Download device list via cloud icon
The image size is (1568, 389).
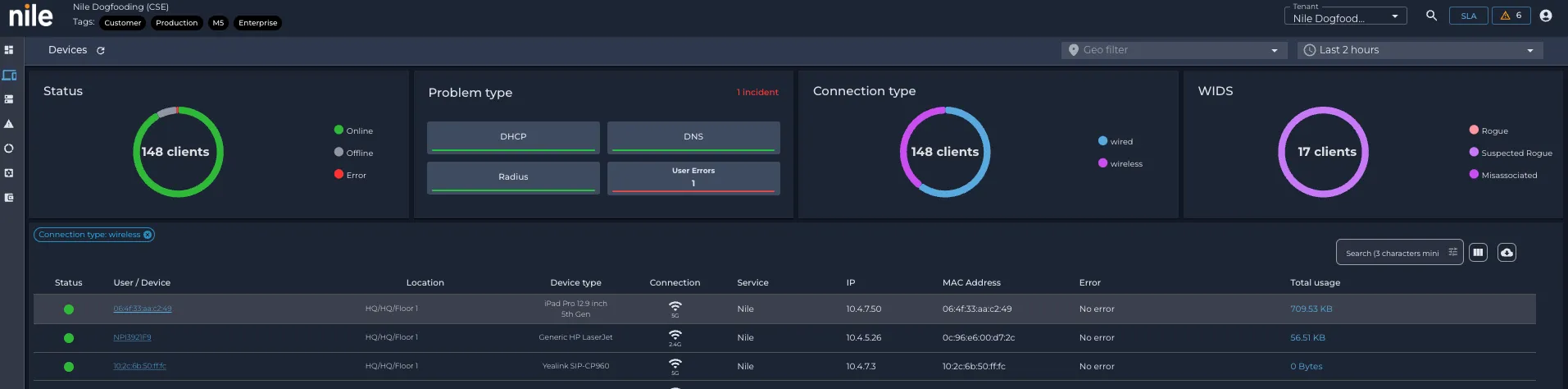(x=1507, y=253)
